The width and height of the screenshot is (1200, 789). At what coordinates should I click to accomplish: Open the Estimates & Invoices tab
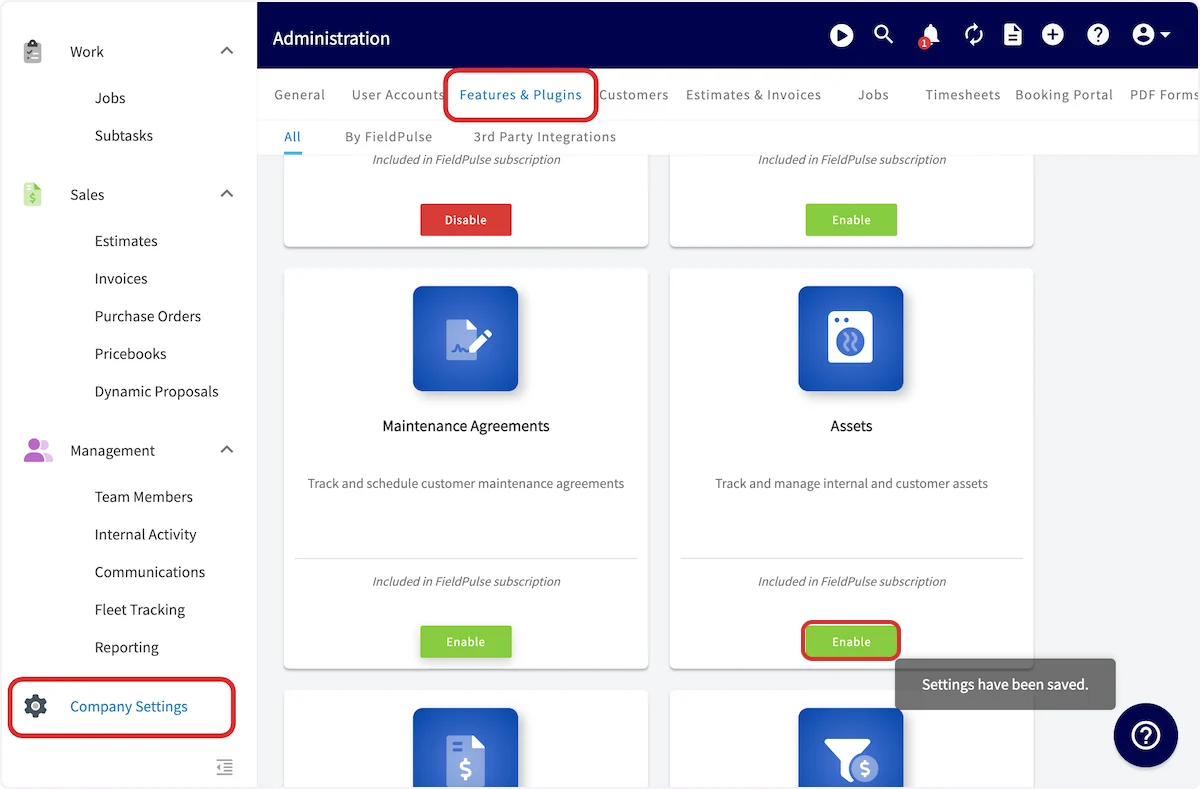point(753,95)
